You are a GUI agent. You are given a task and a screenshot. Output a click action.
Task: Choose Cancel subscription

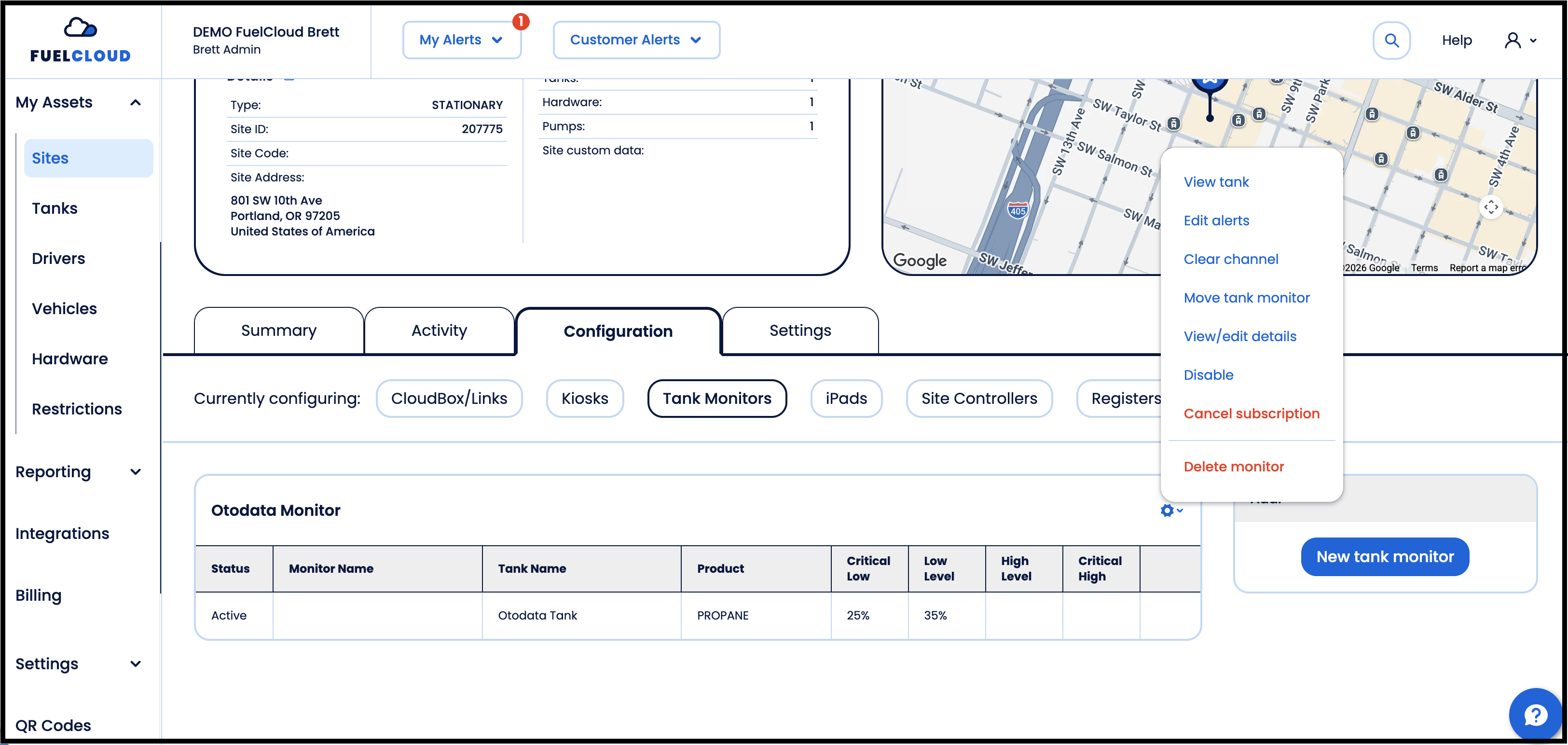tap(1251, 414)
